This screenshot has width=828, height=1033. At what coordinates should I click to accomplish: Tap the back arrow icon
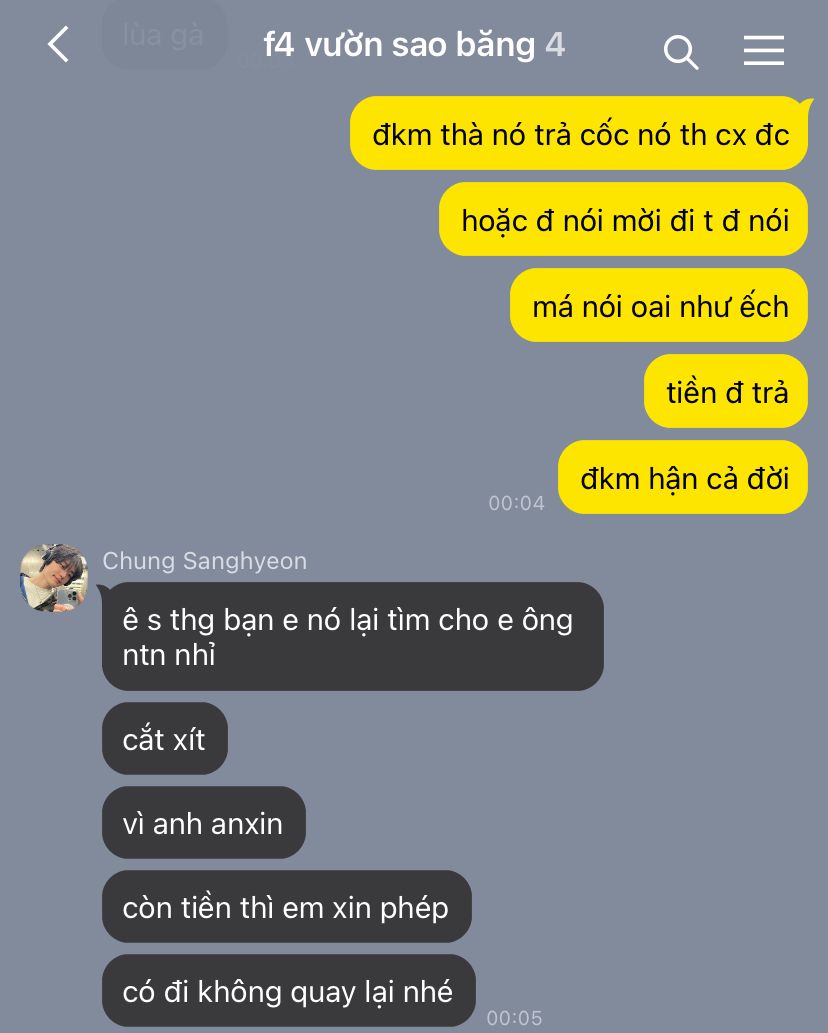pos(59,45)
